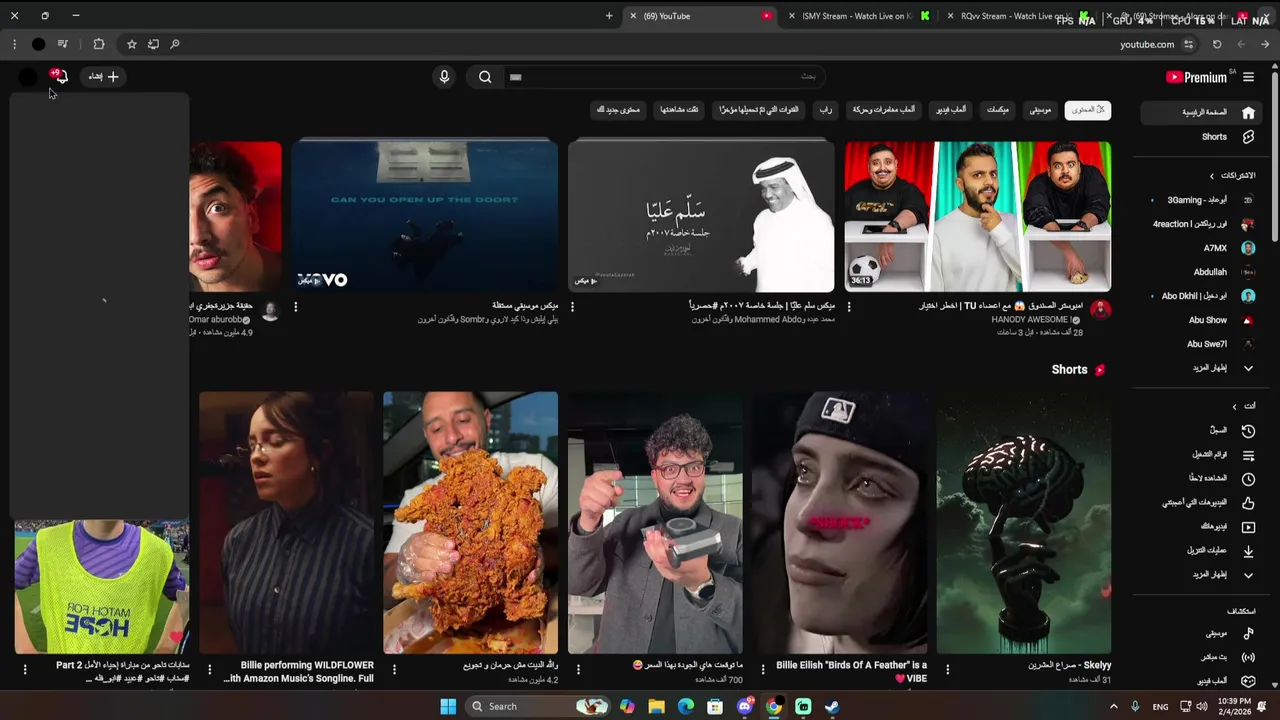Open site info icon beside youtube.com
The image size is (1280, 720).
point(1188,44)
